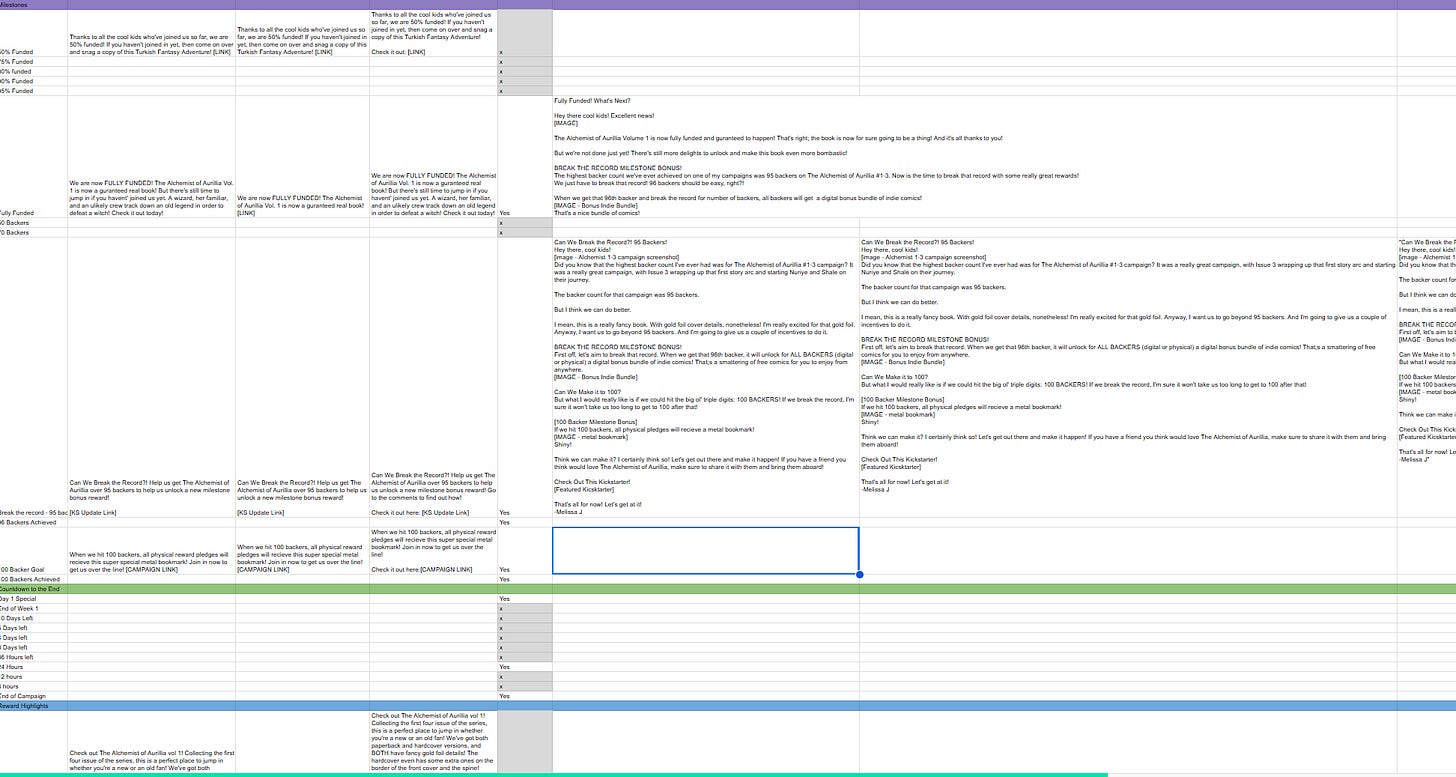
Task: Click the 'x' in the 36 Hours left row
Action: point(501,657)
